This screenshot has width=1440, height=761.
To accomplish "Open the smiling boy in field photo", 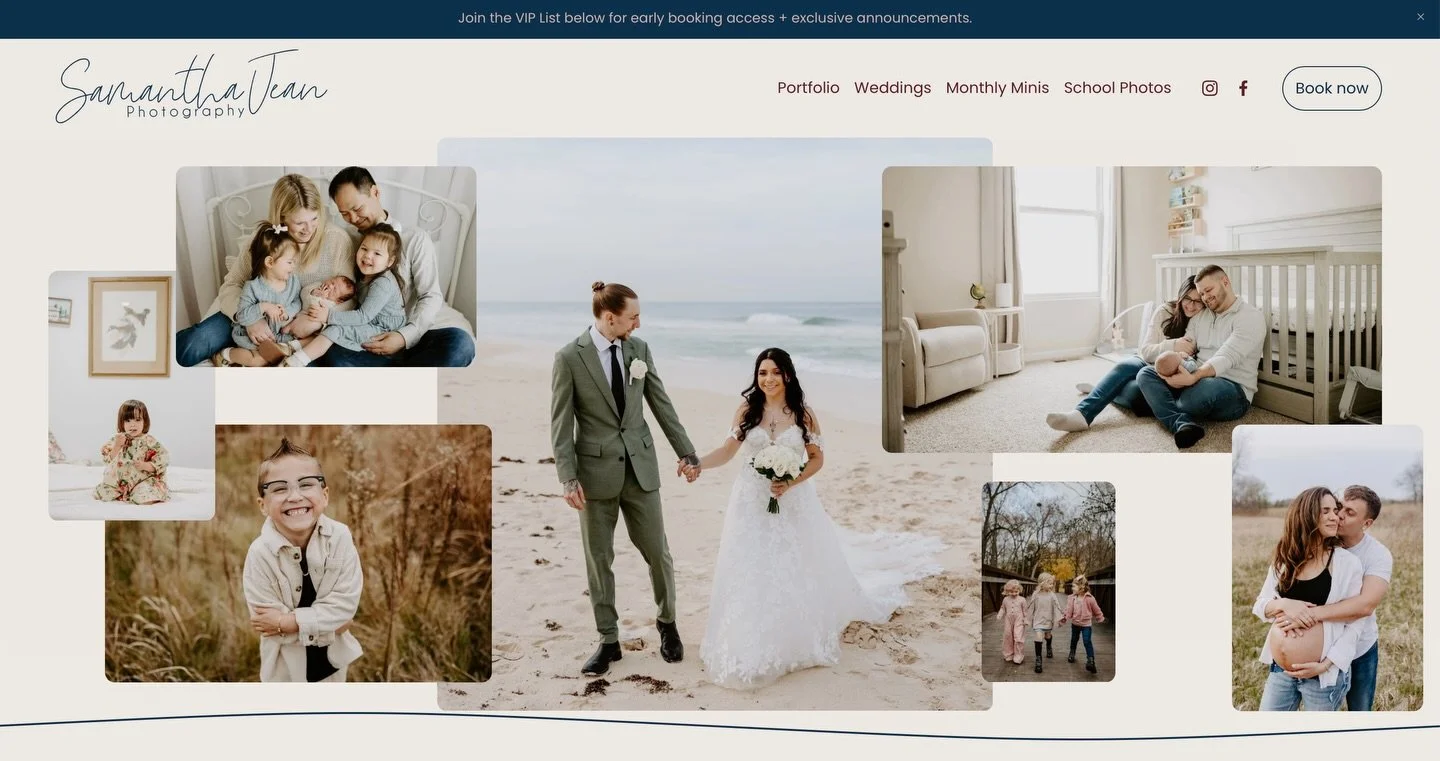I will coord(297,551).
